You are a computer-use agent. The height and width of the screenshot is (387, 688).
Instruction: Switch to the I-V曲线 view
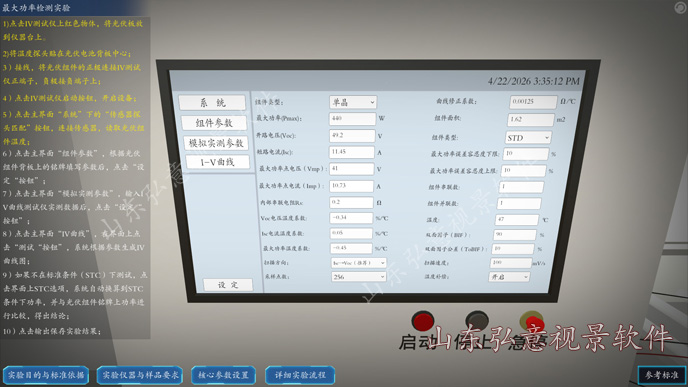(x=218, y=162)
